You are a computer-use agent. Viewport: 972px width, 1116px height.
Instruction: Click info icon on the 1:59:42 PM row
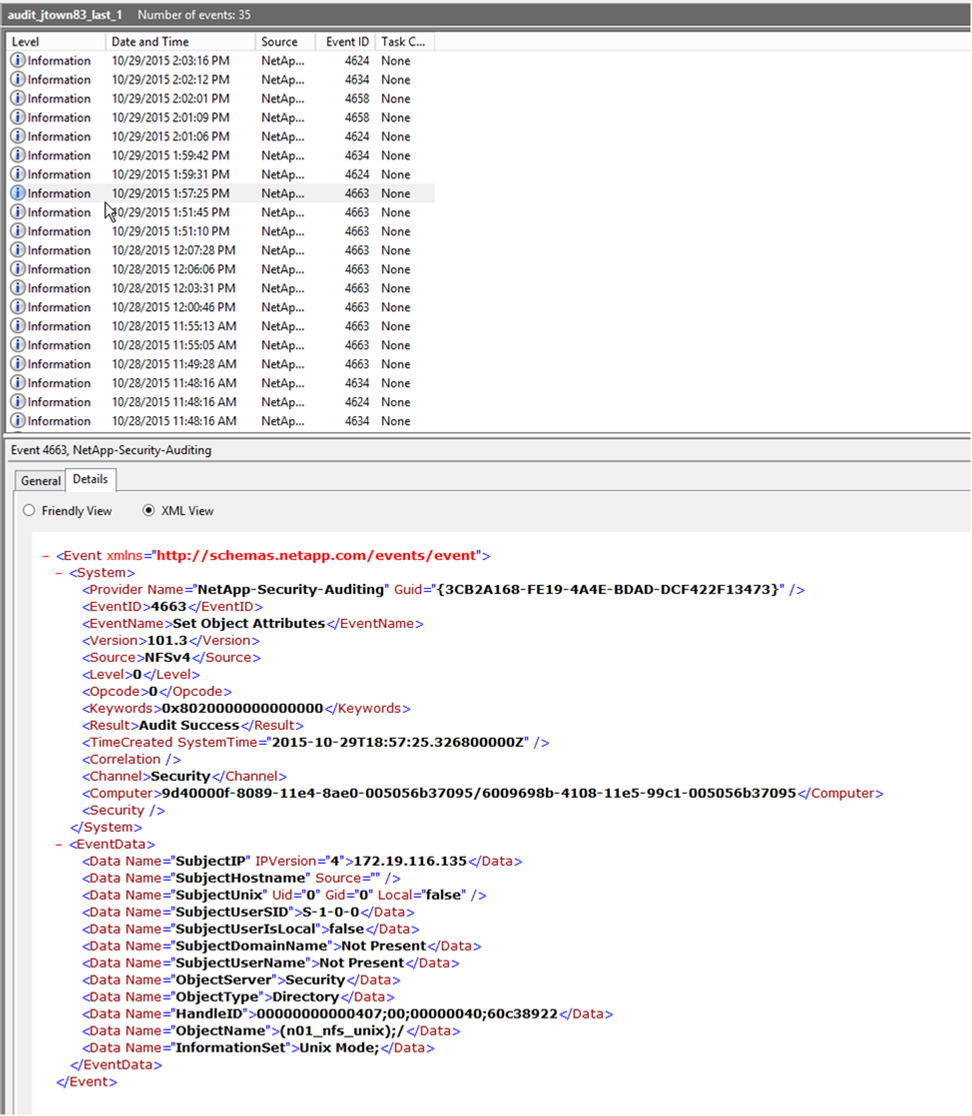point(18,156)
